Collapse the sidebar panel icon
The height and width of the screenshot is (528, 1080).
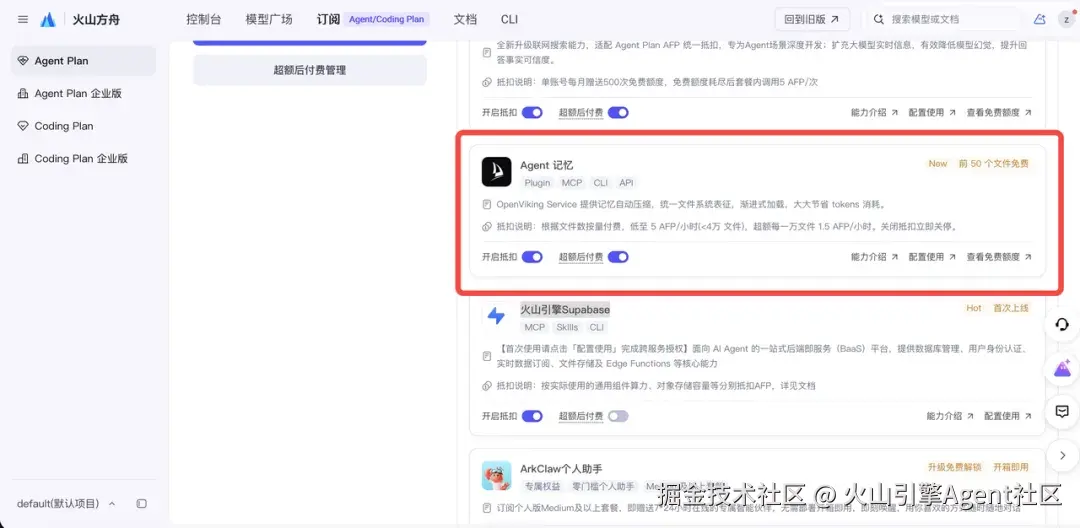(x=142, y=504)
